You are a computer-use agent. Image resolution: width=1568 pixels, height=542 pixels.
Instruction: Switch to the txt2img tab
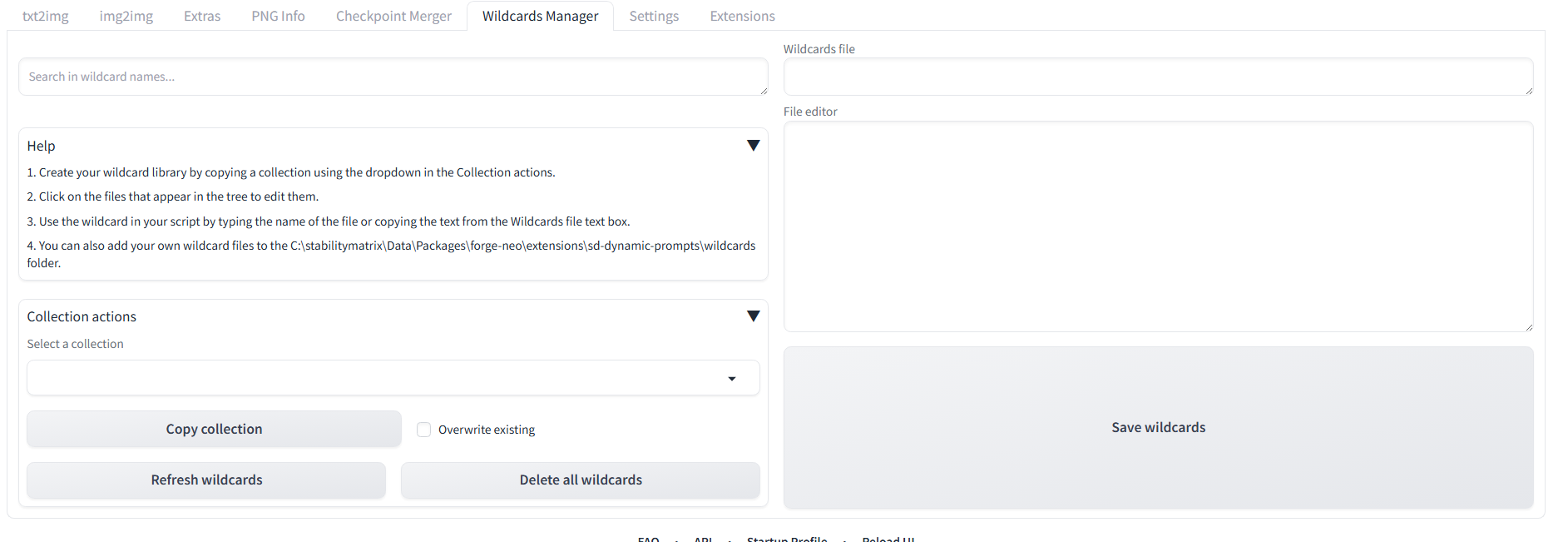point(46,16)
